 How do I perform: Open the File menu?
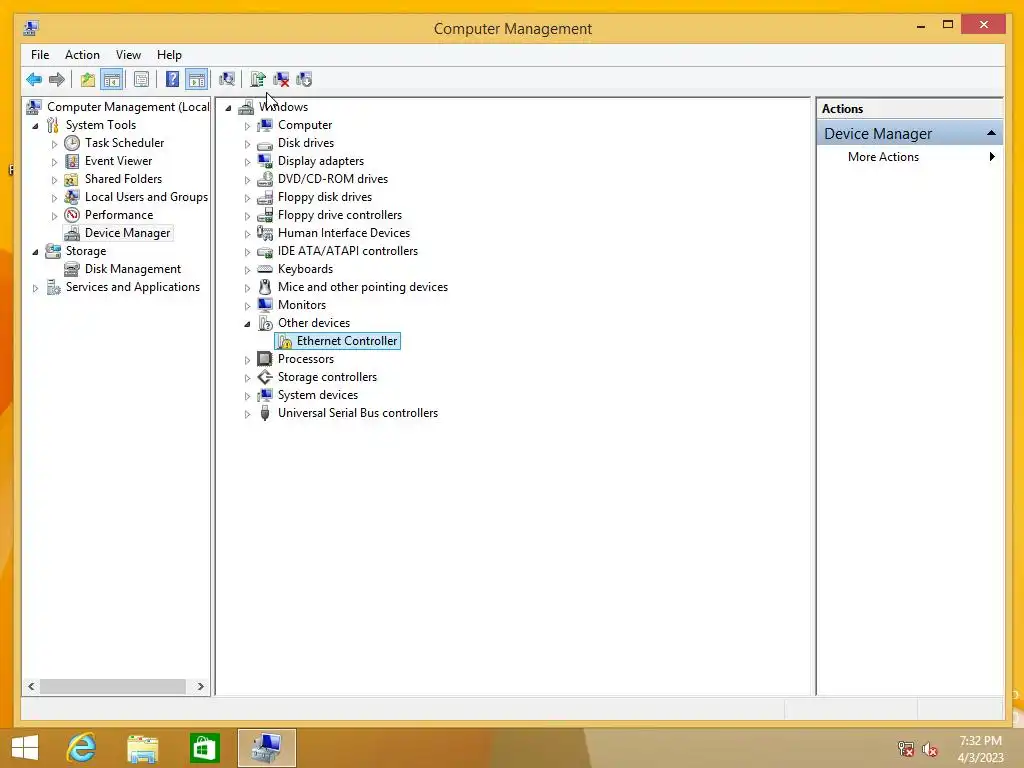click(40, 55)
